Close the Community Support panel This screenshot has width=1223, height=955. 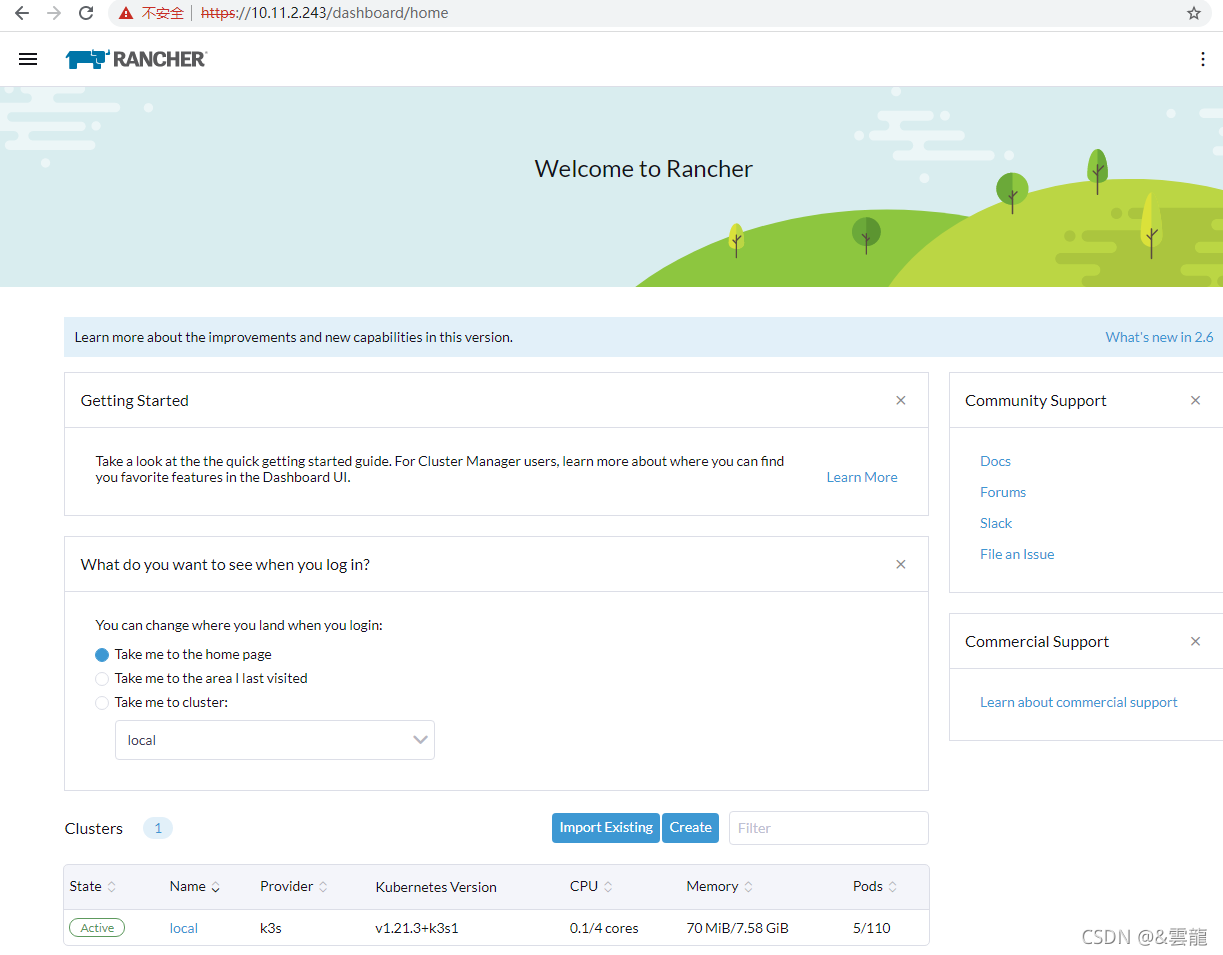coord(1195,400)
